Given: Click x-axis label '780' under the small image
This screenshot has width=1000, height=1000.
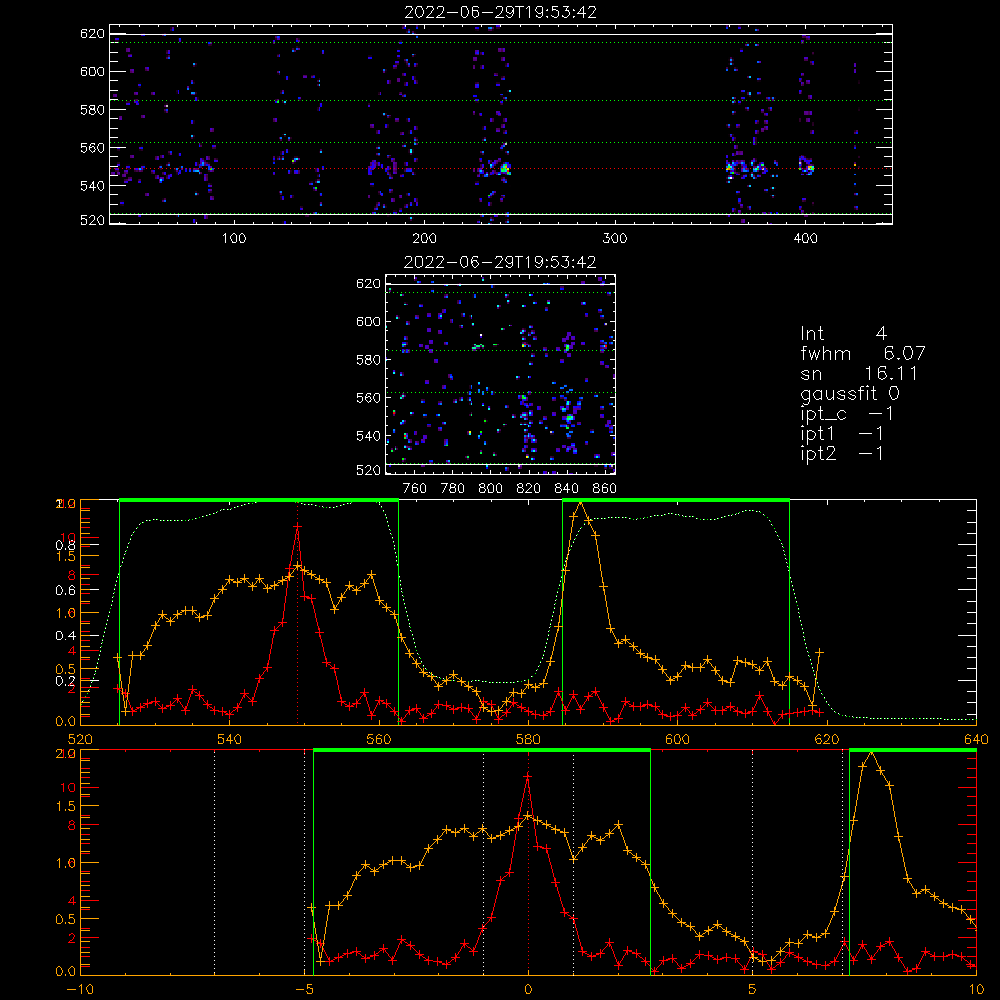Looking at the screenshot, I should coord(453,489).
